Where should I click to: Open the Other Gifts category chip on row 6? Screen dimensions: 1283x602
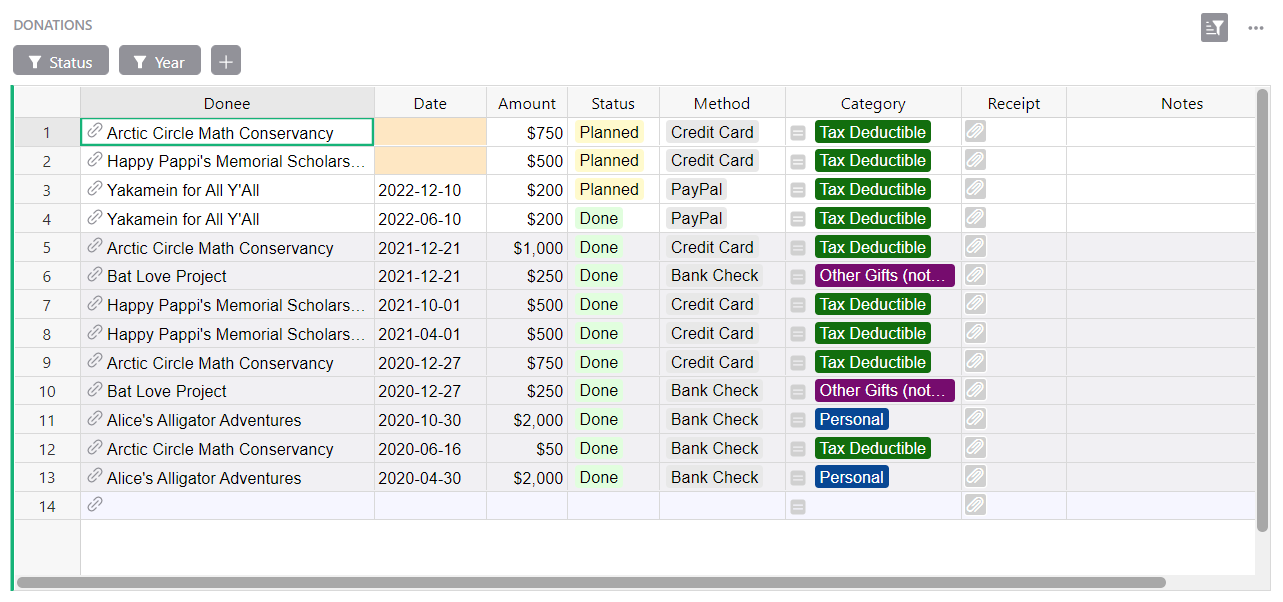[884, 275]
